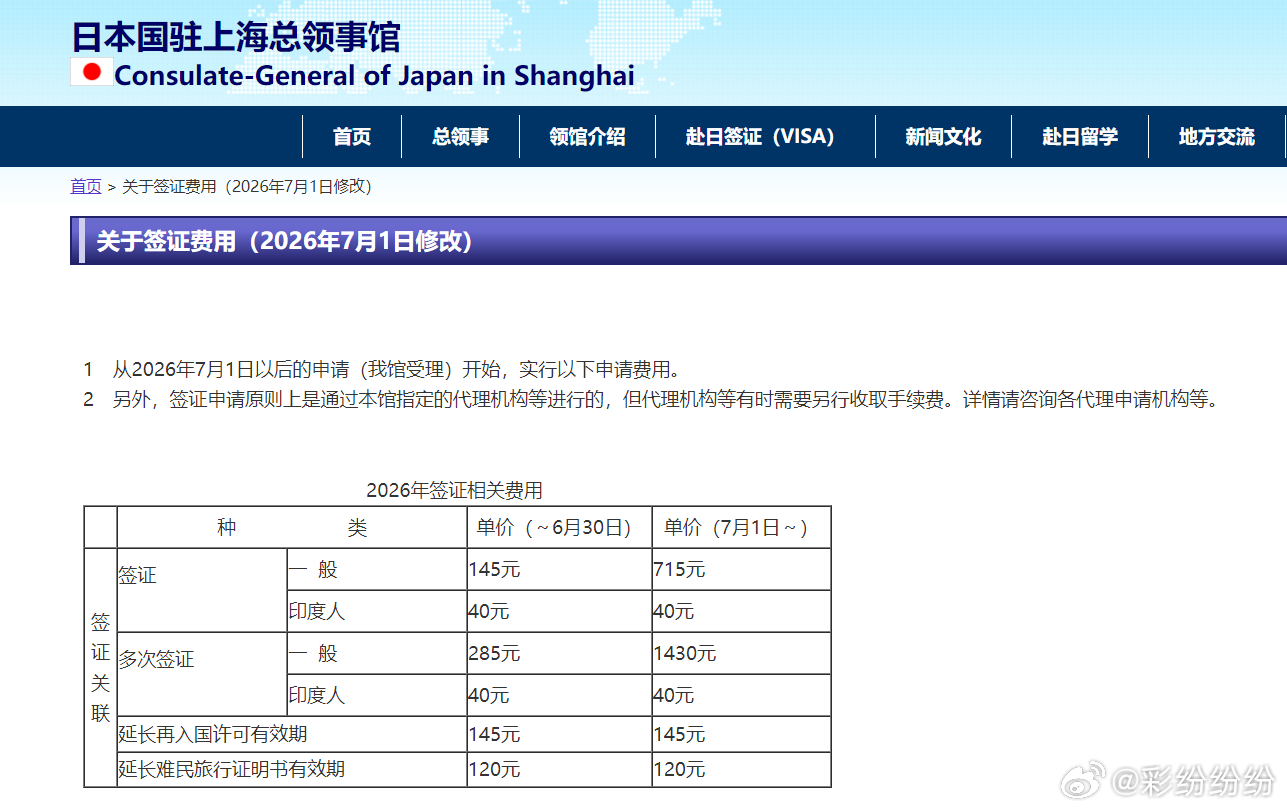Click the 签证 category cell
The height and width of the screenshot is (812, 1287).
pyautogui.click(x=202, y=590)
